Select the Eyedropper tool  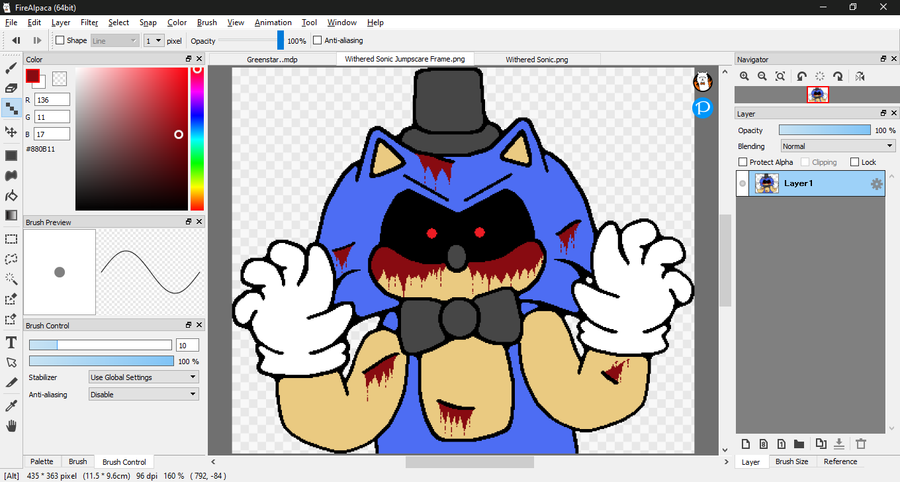(11, 406)
